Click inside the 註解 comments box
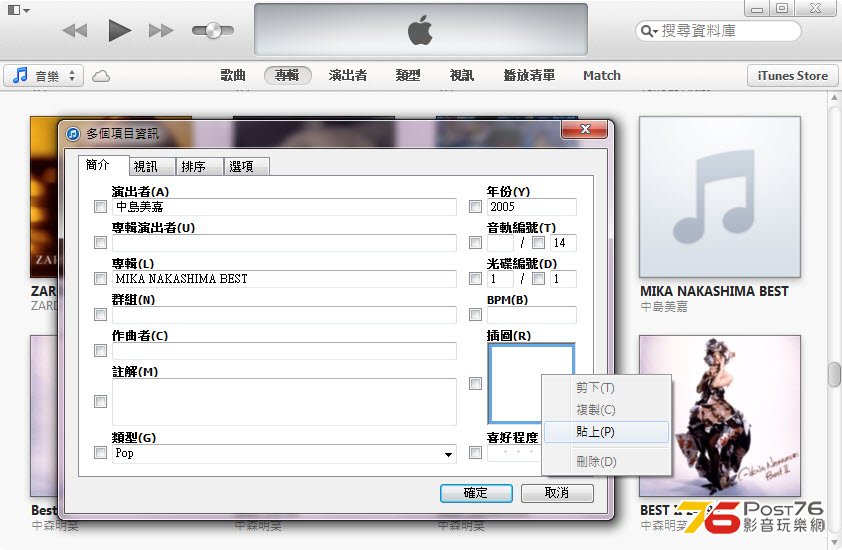 click(284, 402)
